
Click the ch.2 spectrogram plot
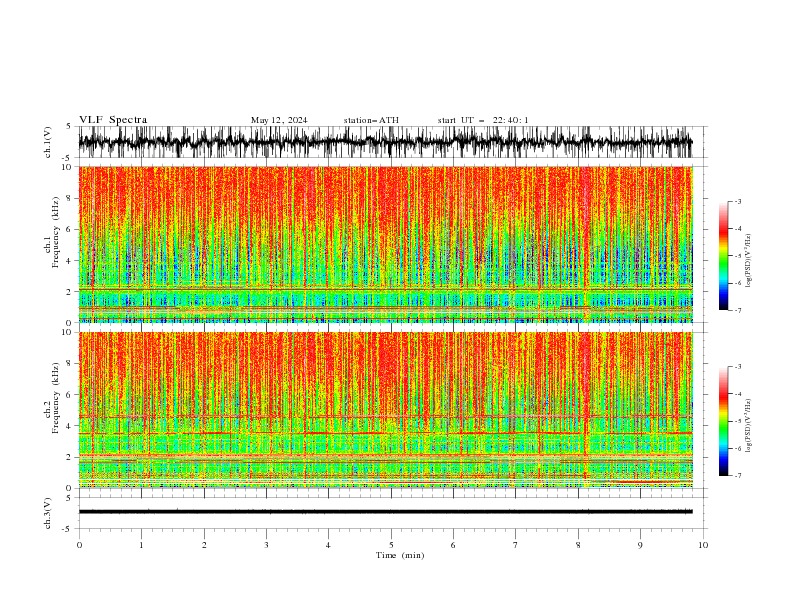[x=385, y=410]
